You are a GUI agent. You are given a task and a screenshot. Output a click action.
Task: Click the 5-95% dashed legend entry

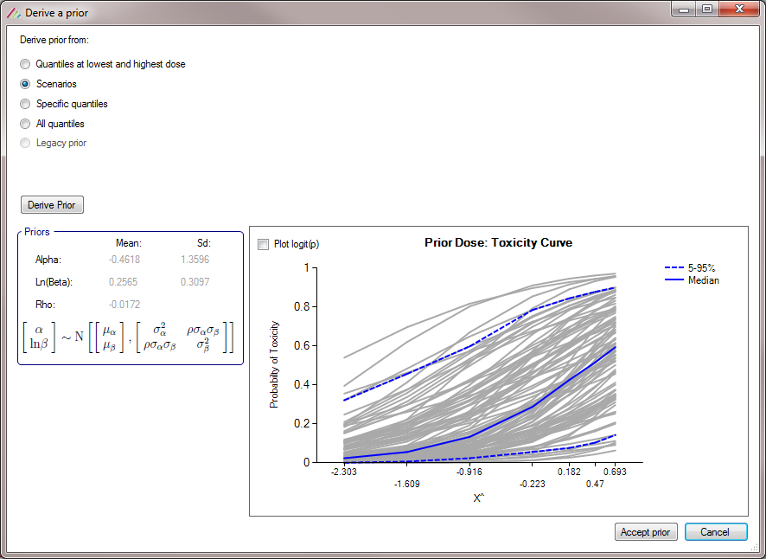coord(690,268)
